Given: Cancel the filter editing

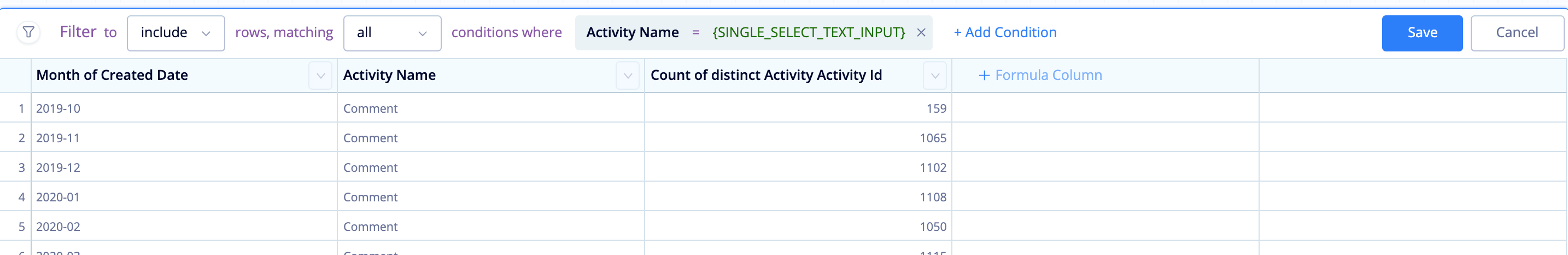Looking at the screenshot, I should (x=1517, y=33).
